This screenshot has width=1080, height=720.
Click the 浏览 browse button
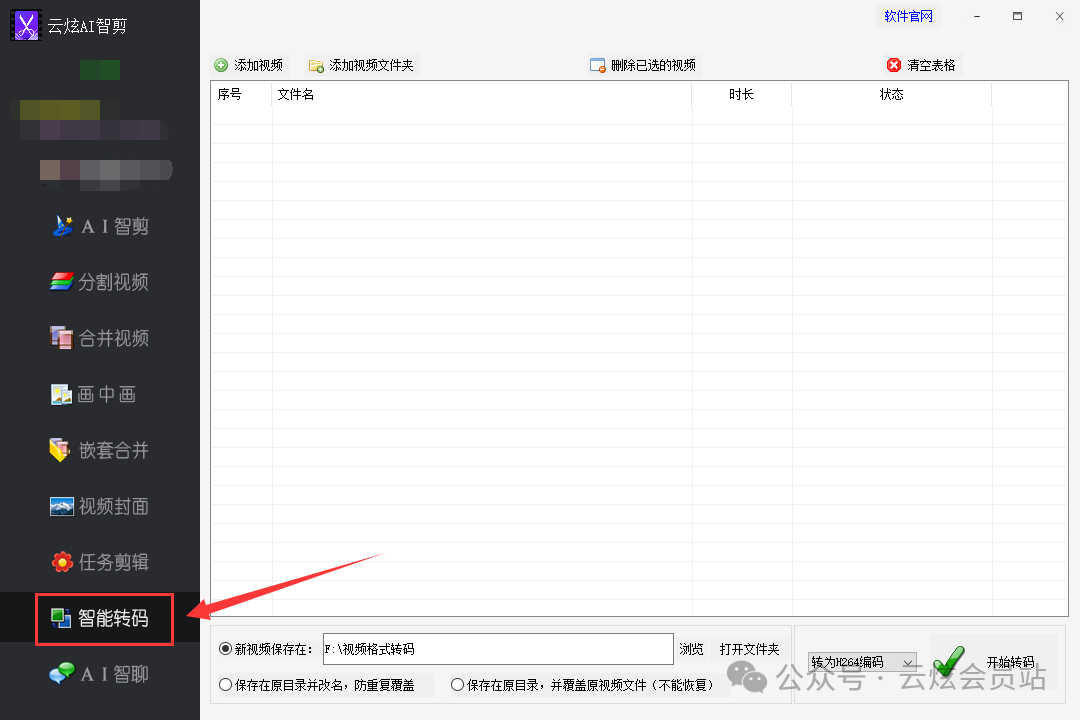point(691,649)
